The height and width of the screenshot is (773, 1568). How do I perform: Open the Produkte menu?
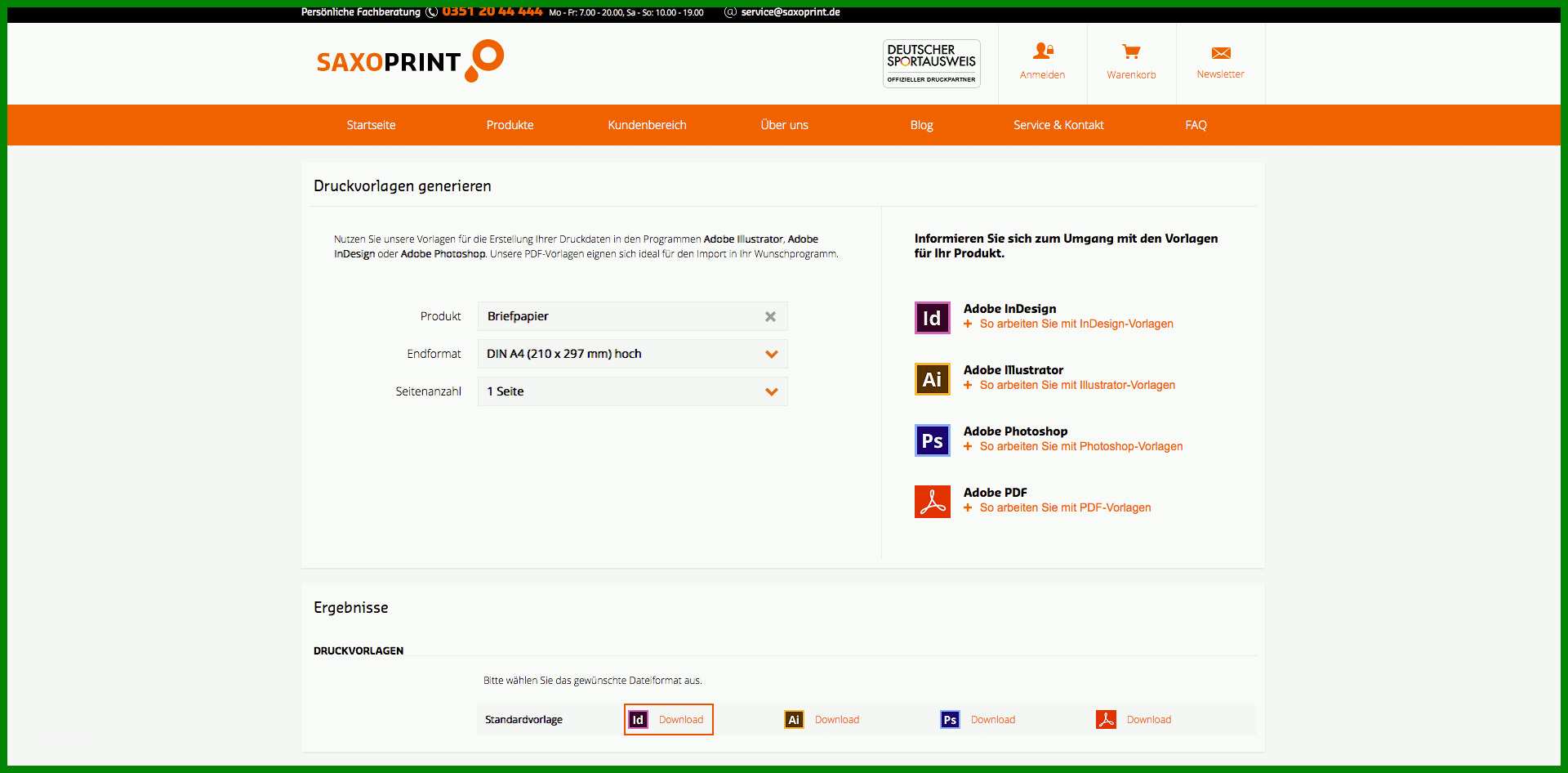510,125
